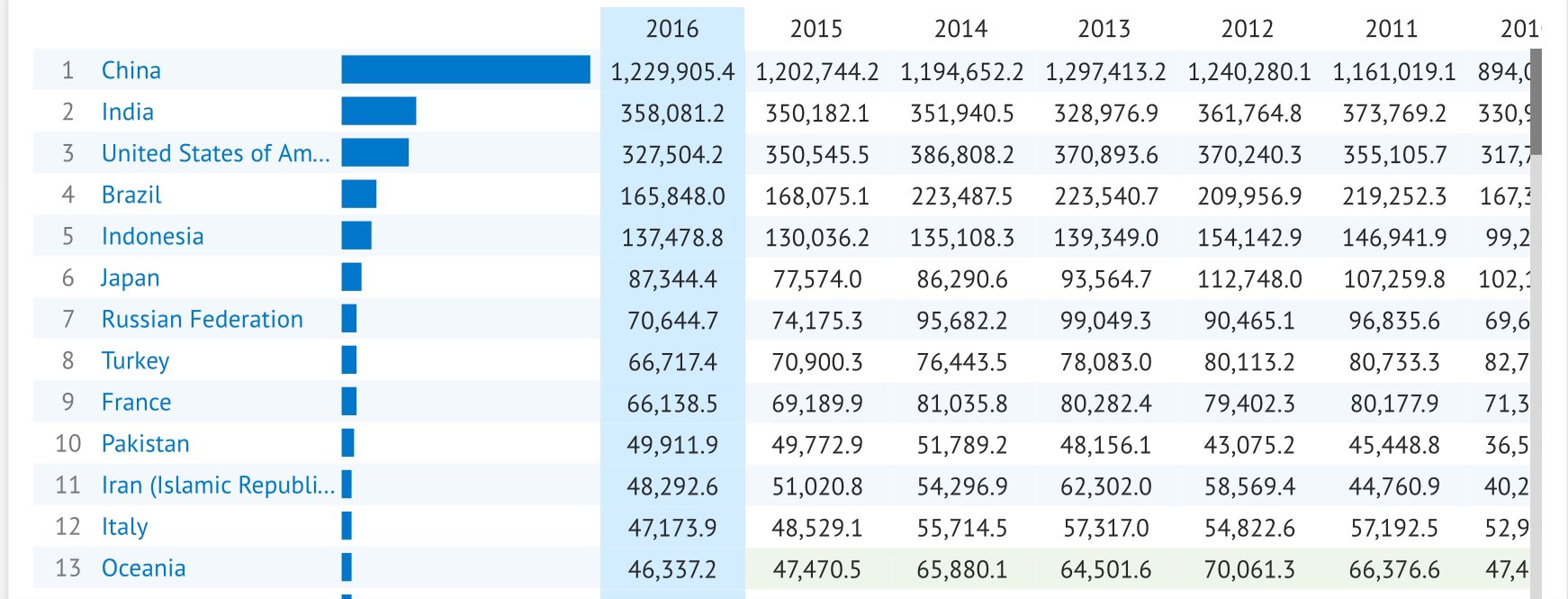Click Pakistan's 2012 value 43,075.2
This screenshot has height=599, width=1568.
(x=1248, y=445)
